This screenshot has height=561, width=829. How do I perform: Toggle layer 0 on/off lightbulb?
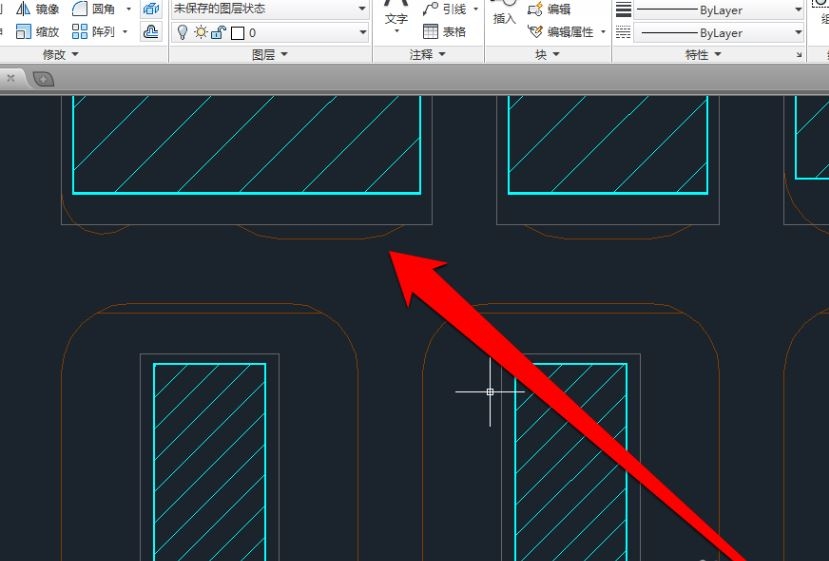coord(182,33)
